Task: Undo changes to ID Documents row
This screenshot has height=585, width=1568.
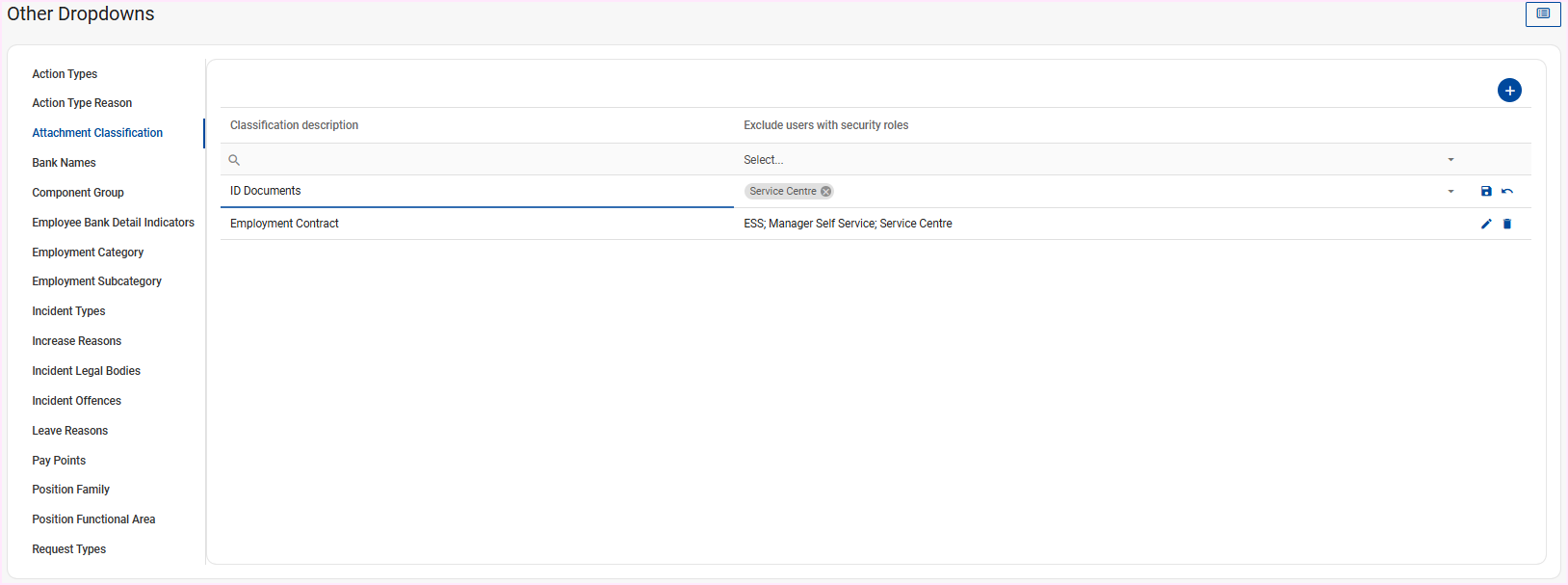Action: click(x=1507, y=192)
